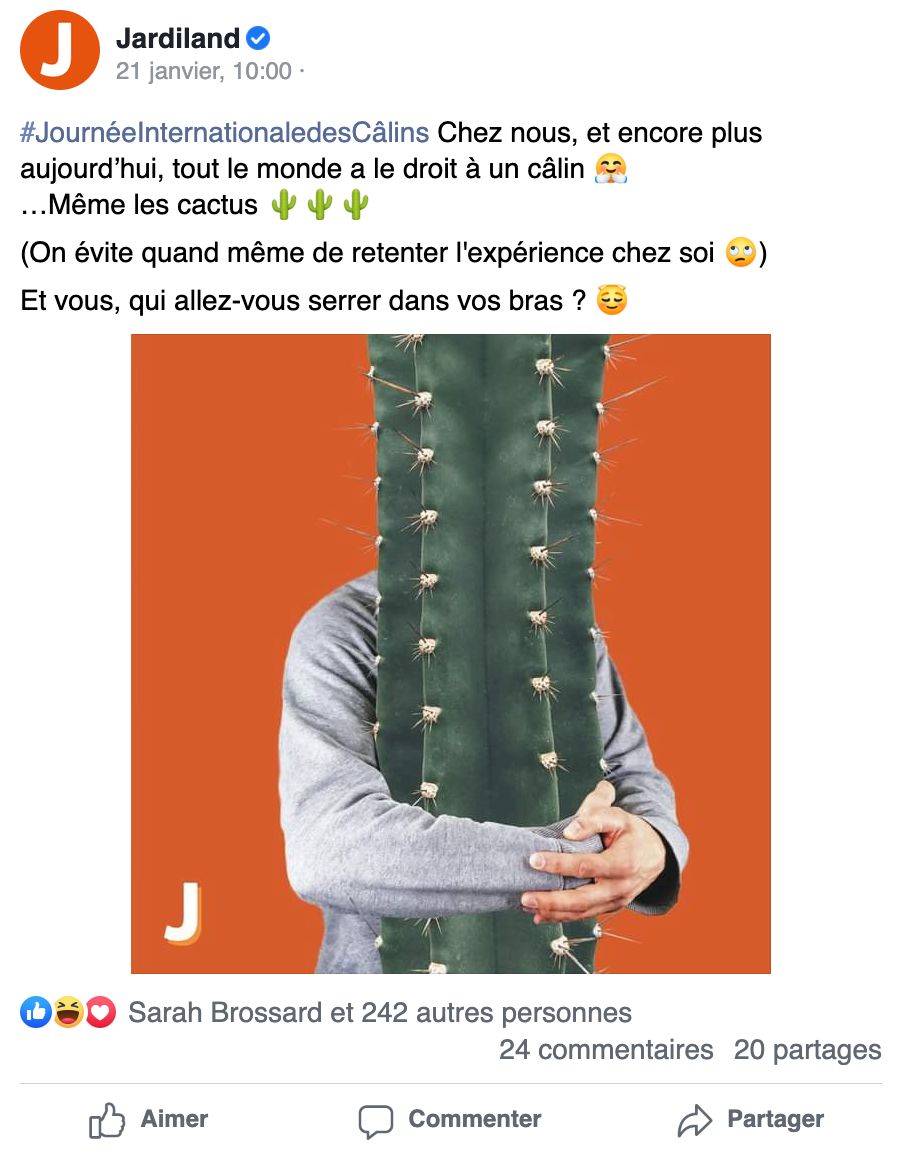The width and height of the screenshot is (902, 1154).
Task: View Sarah Brossard et 242 autres personnes
Action: [380, 1013]
